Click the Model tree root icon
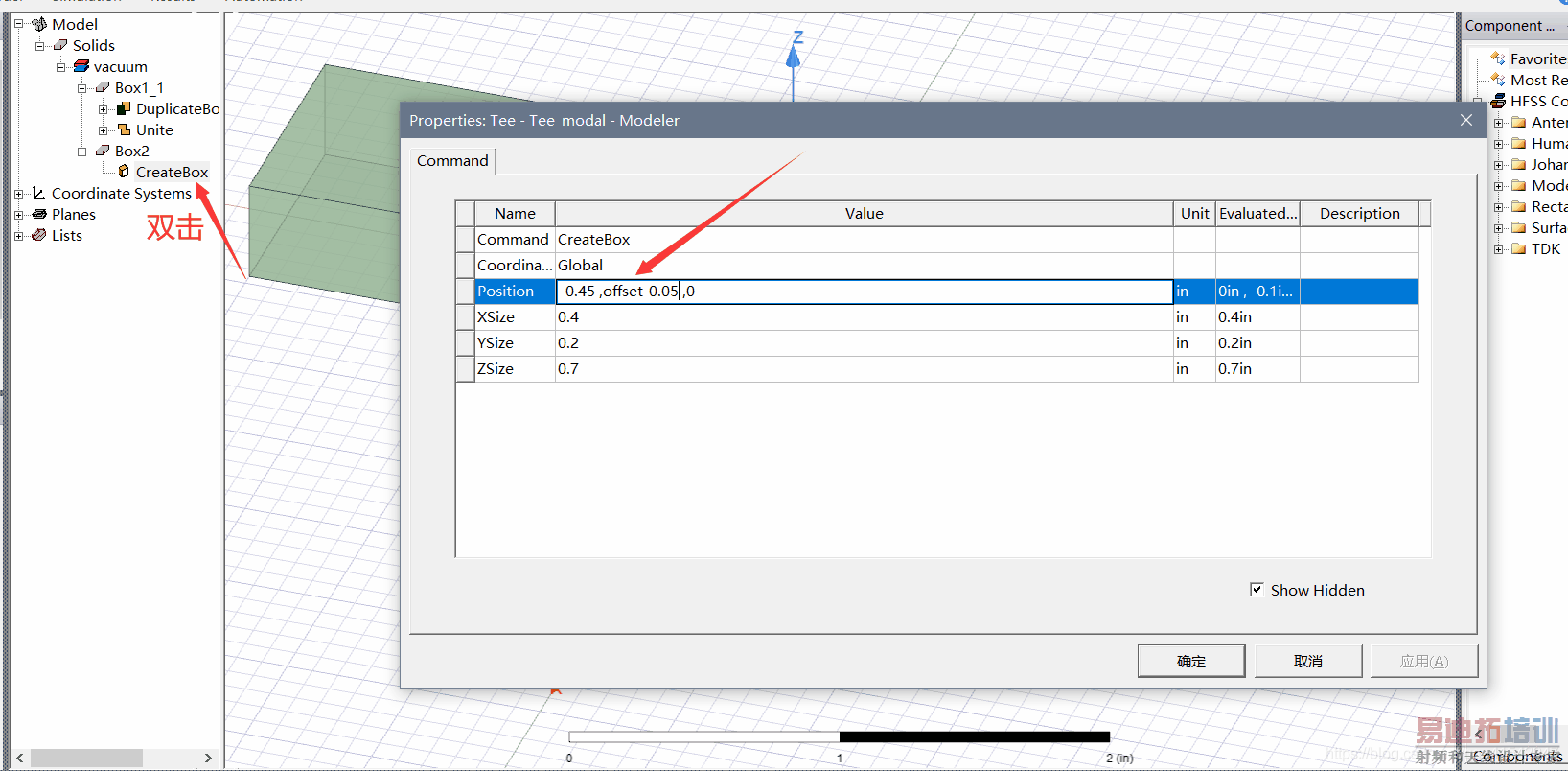 click(39, 24)
